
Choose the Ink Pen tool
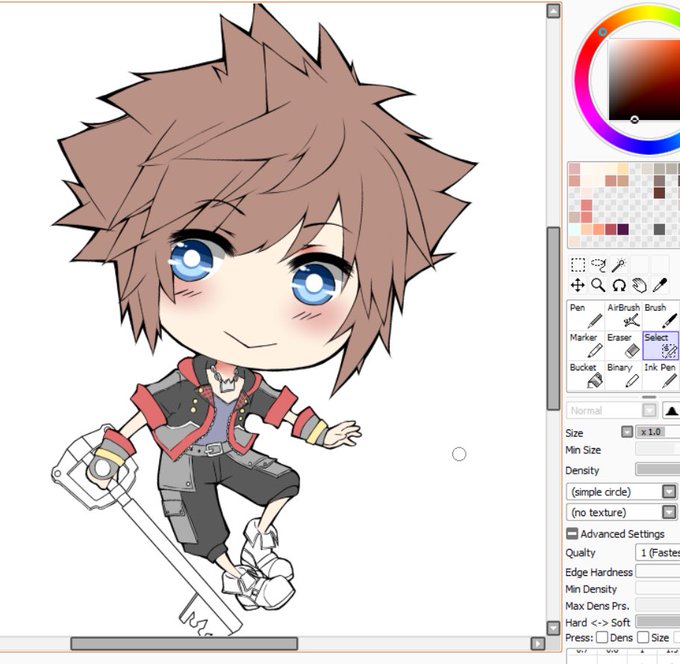(x=660, y=376)
